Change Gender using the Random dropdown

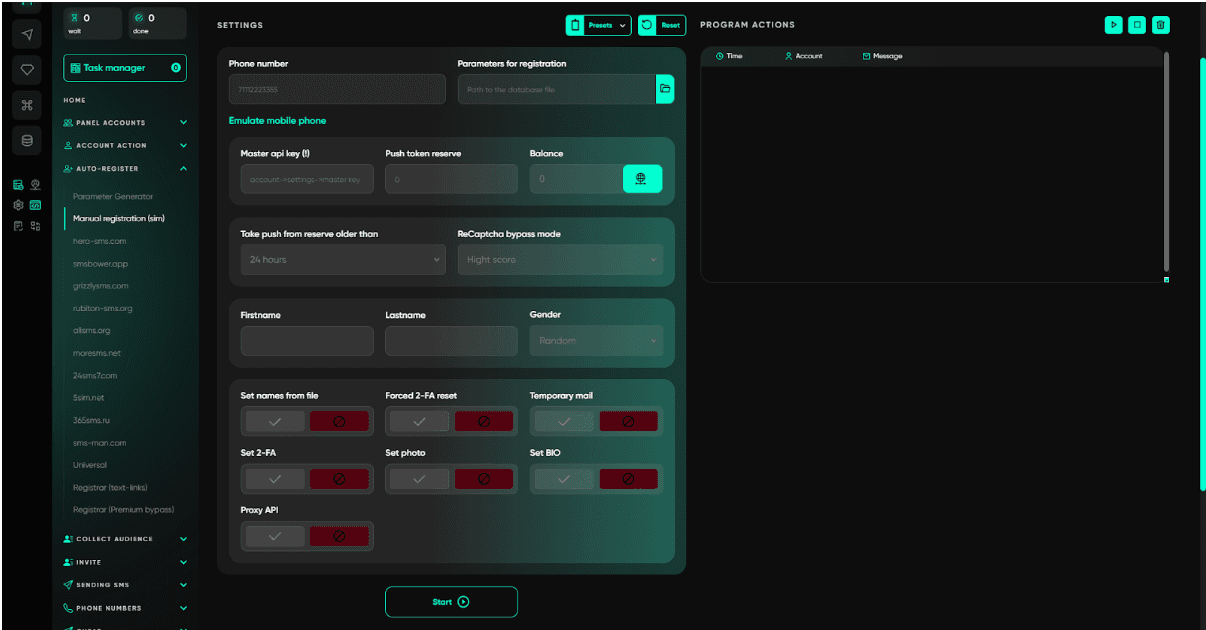596,340
